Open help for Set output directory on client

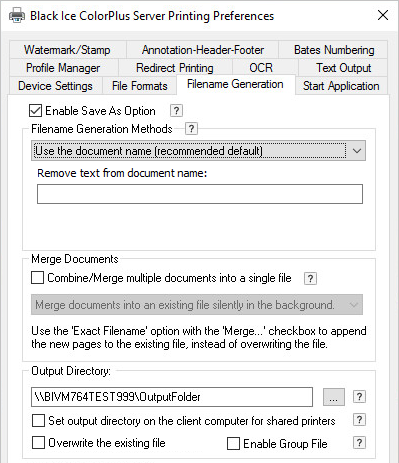(x=359, y=420)
